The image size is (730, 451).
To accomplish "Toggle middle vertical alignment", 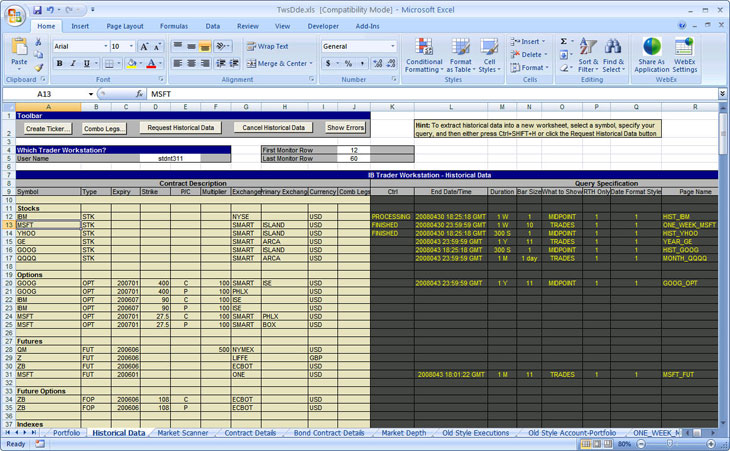I will coord(191,47).
